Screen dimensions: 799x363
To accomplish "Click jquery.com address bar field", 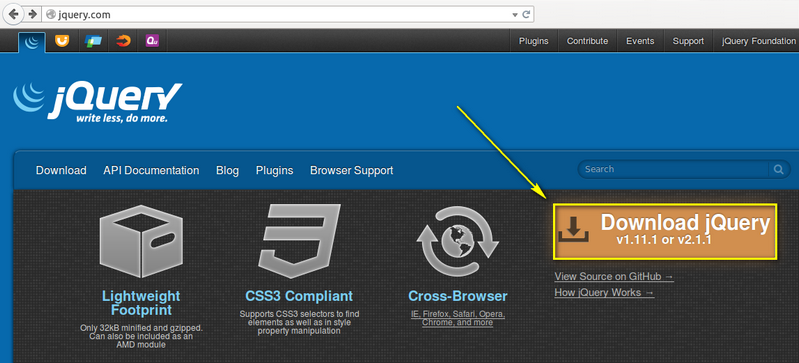I will point(288,15).
